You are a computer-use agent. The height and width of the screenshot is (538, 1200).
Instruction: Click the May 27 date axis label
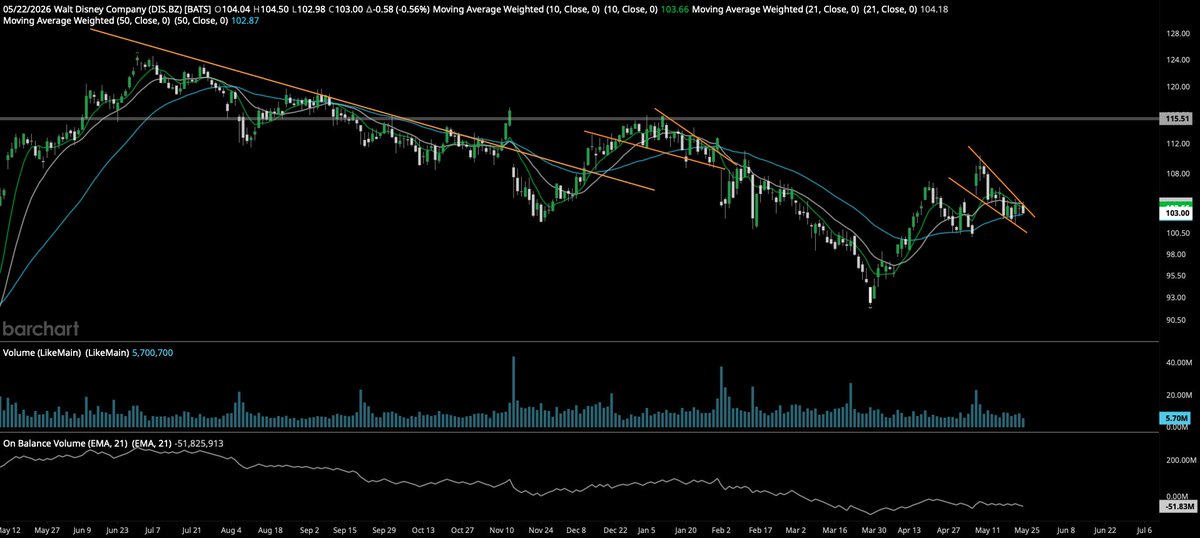tap(46, 529)
